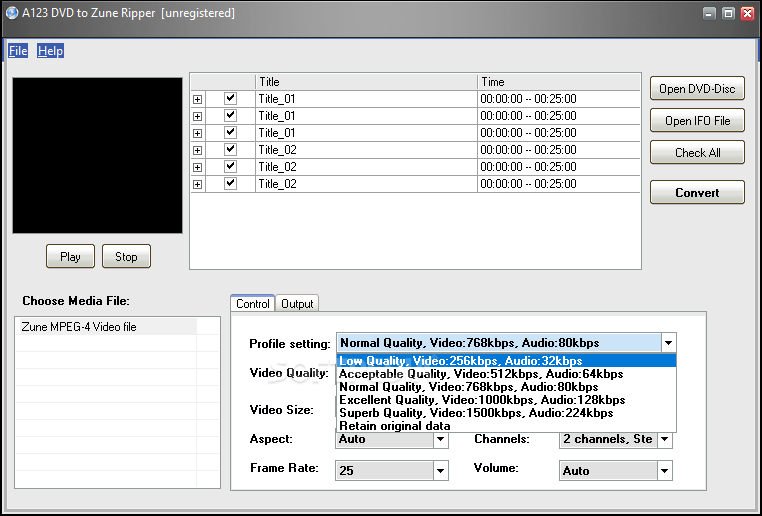Image resolution: width=762 pixels, height=516 pixels.
Task: Click the last Title_02 title cell
Action: point(366,184)
